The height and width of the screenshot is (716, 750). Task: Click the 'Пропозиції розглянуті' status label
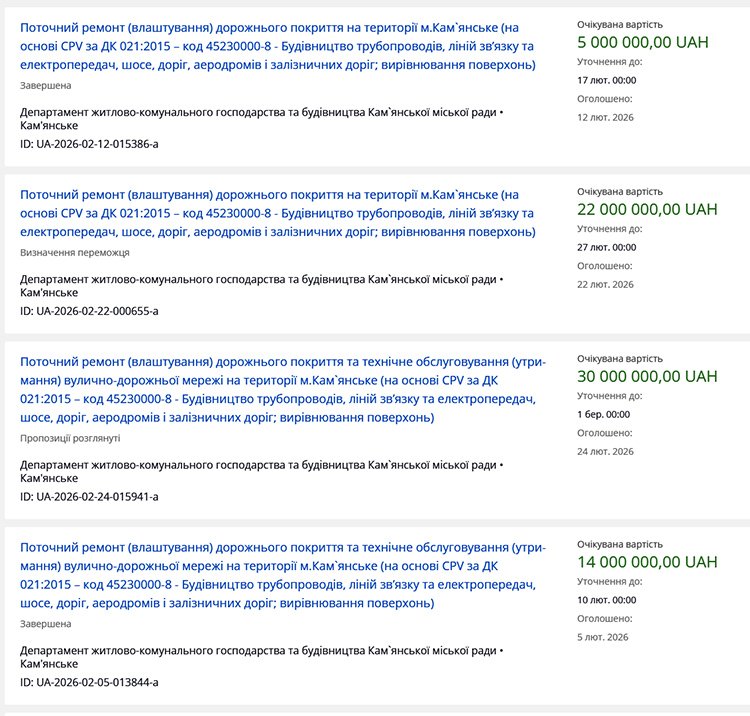coord(70,438)
